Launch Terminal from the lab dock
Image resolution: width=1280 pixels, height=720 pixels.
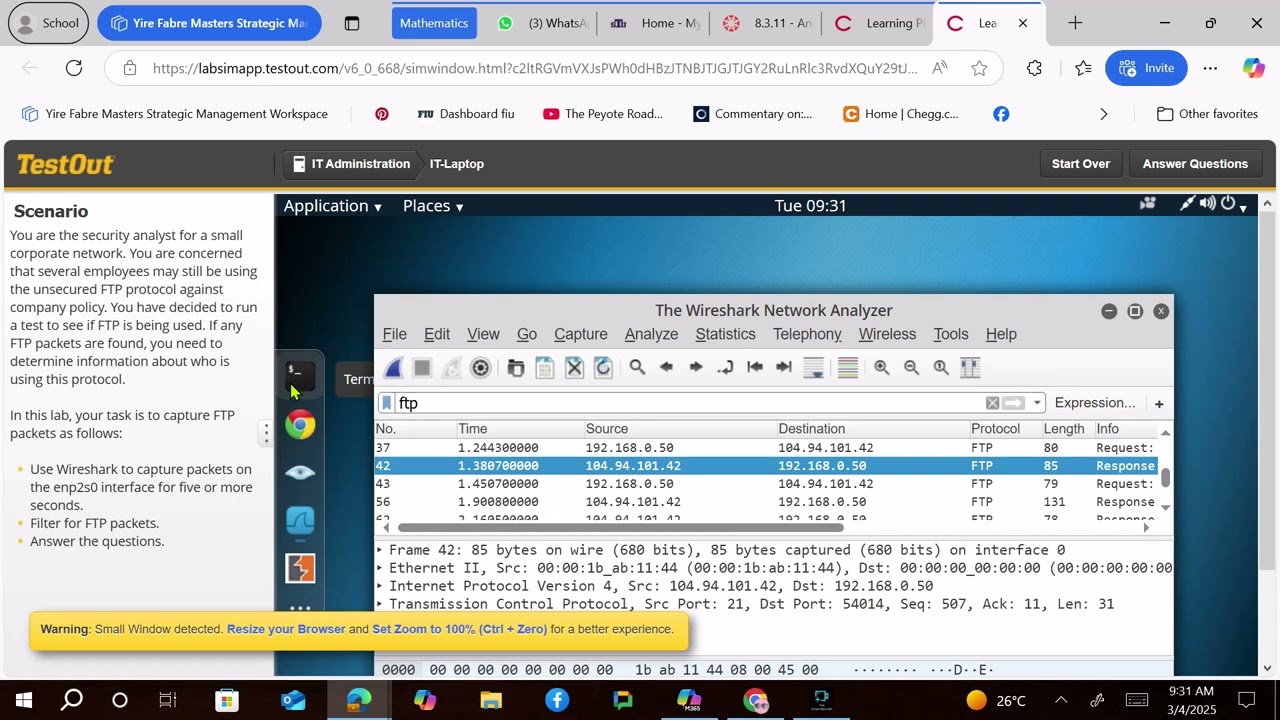(x=300, y=376)
